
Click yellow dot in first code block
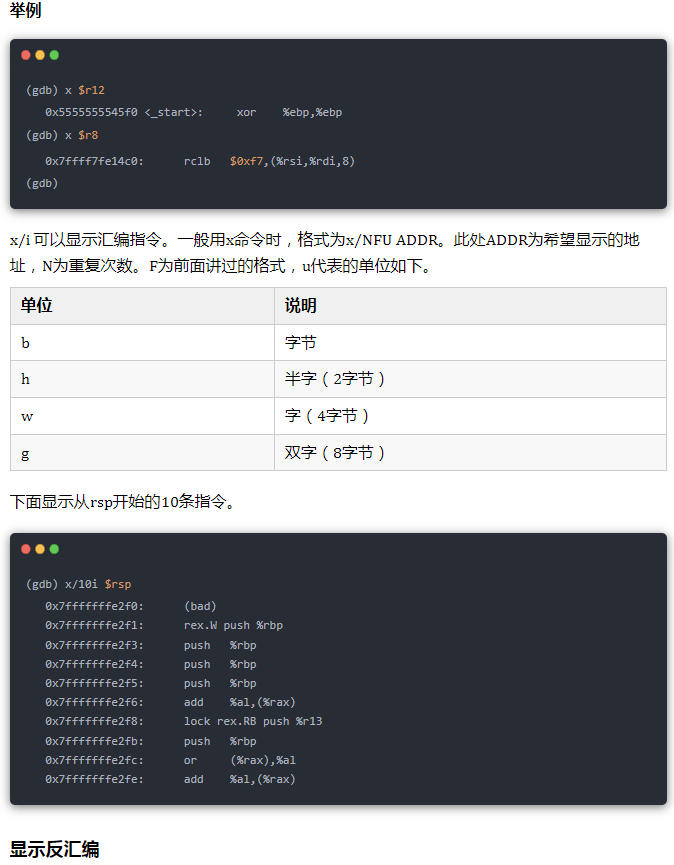click(x=40, y=55)
